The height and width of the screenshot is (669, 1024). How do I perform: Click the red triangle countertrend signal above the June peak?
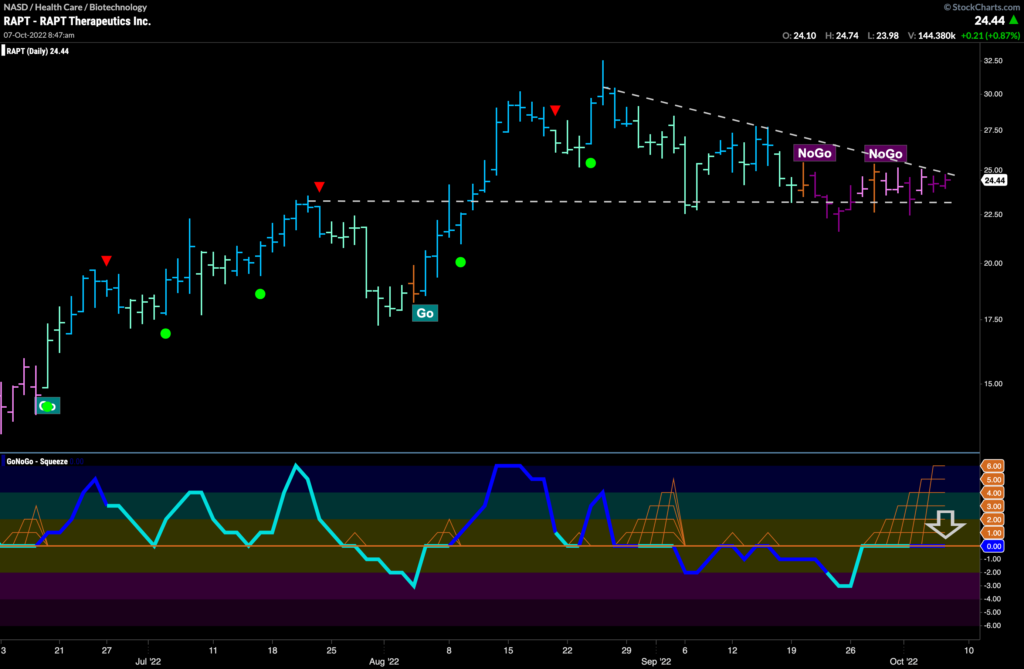(x=106, y=260)
